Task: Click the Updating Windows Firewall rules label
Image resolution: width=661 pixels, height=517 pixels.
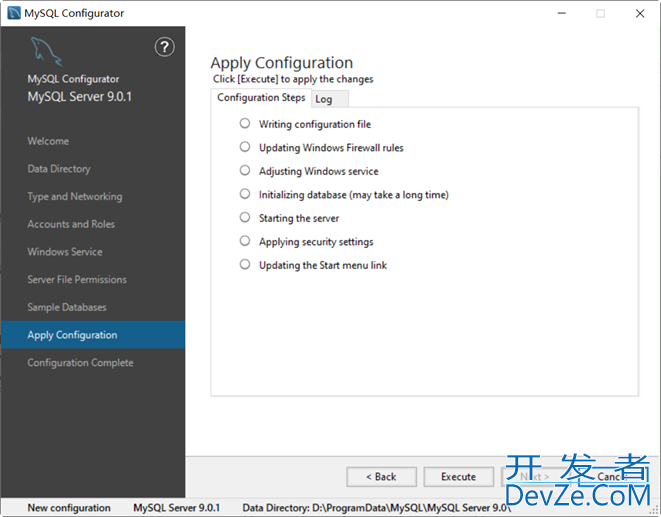Action: pyautogui.click(x=331, y=148)
